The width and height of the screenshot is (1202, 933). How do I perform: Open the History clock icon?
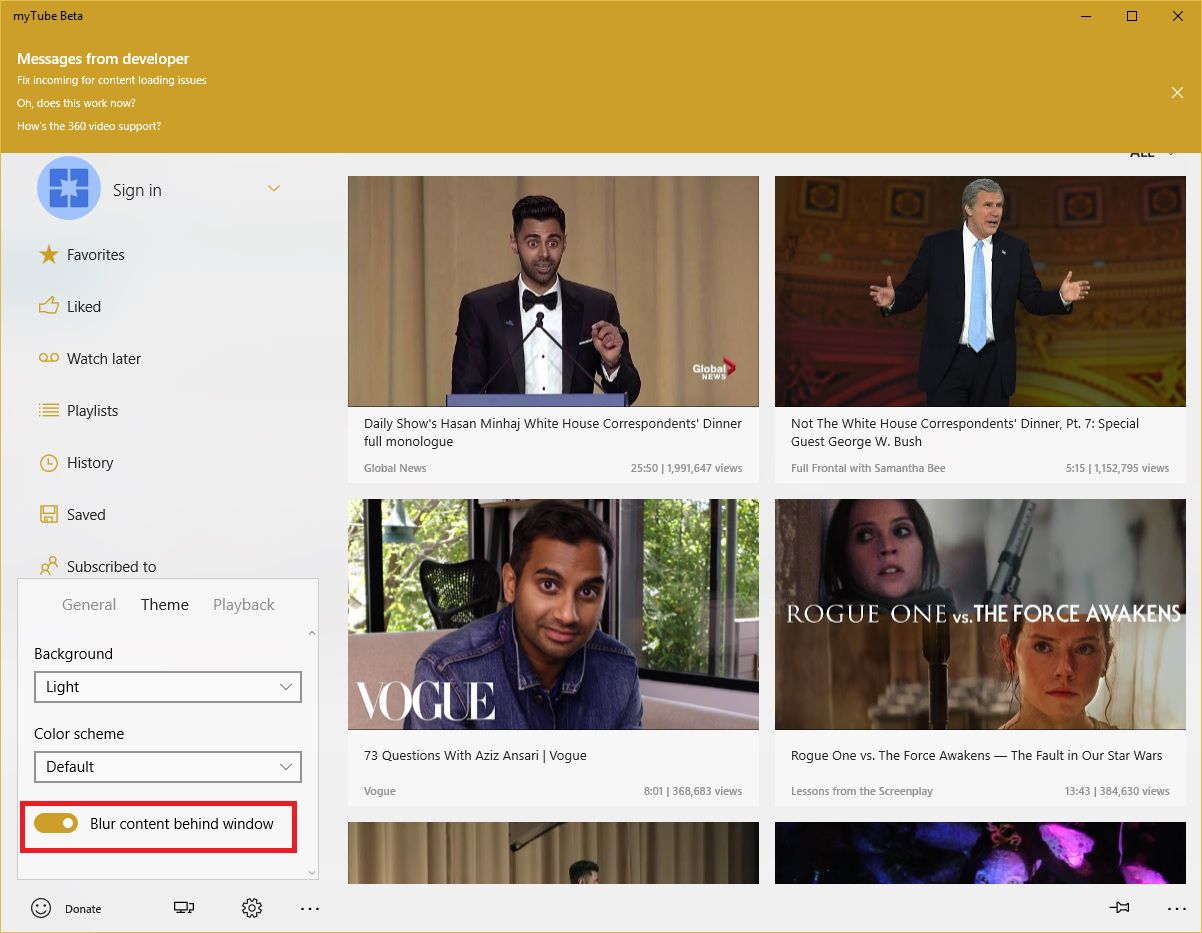point(48,462)
